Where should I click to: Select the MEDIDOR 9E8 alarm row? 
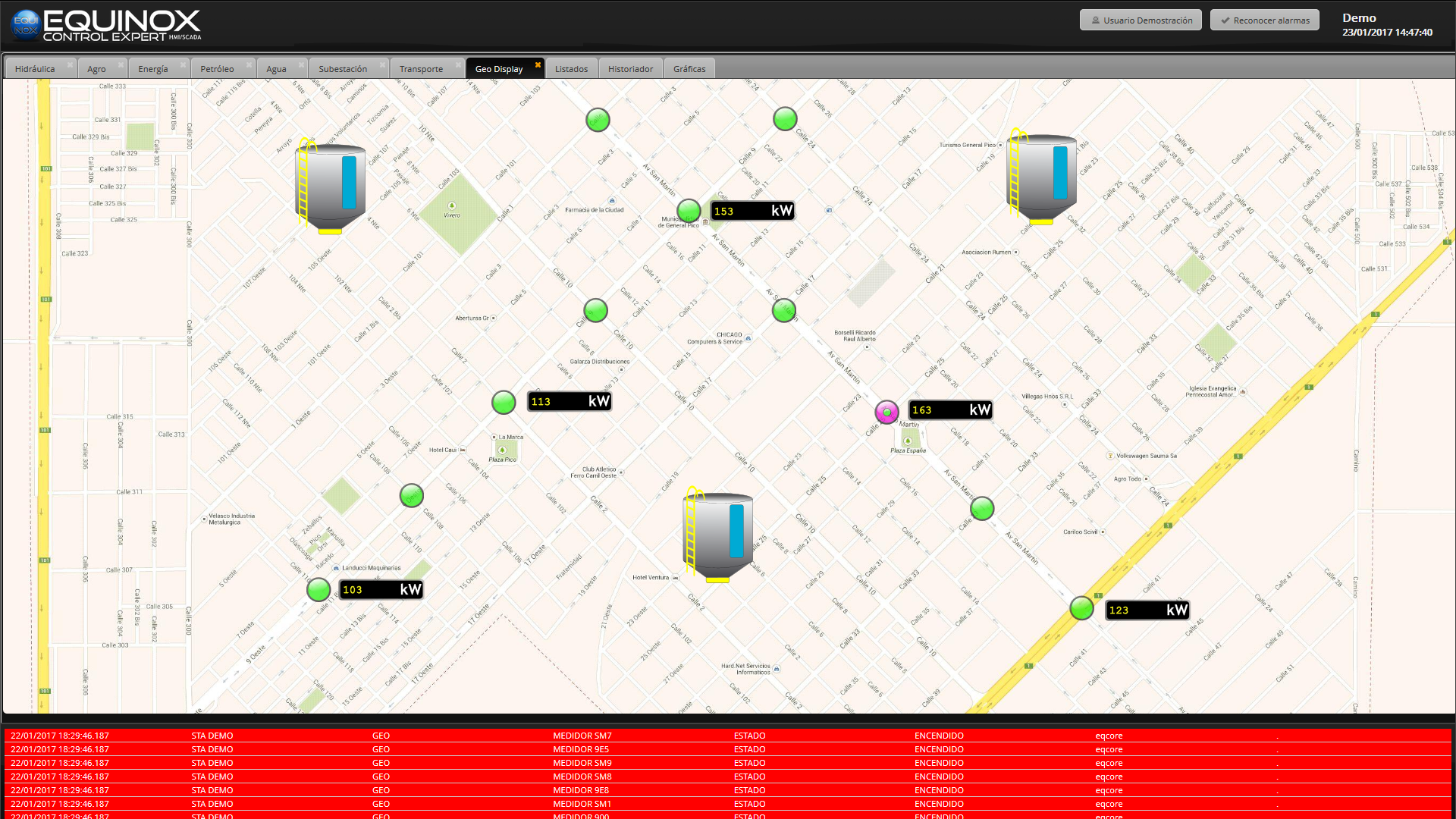[728, 790]
